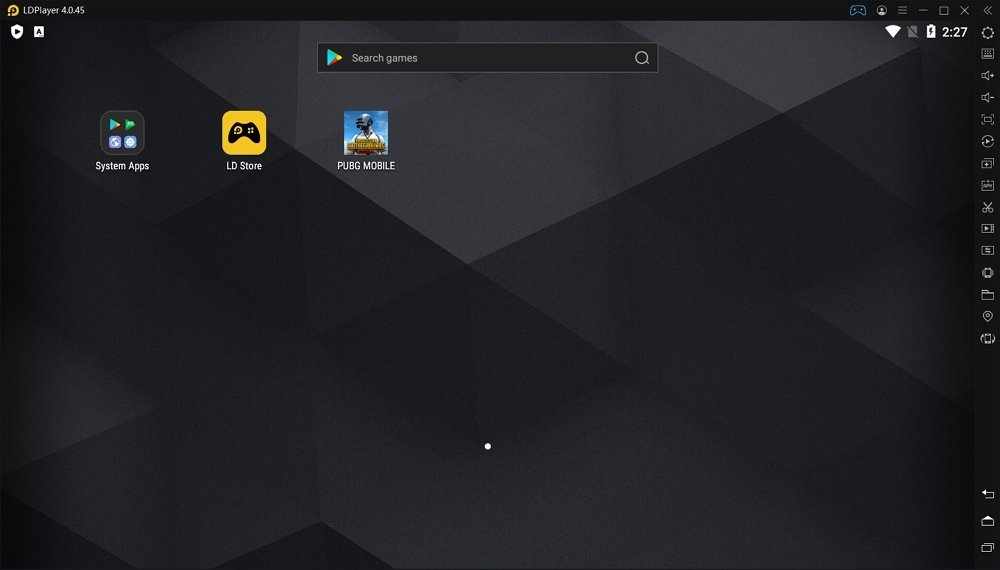Click the Wi-Fi status icon
The width and height of the screenshot is (1000, 570).
(893, 31)
